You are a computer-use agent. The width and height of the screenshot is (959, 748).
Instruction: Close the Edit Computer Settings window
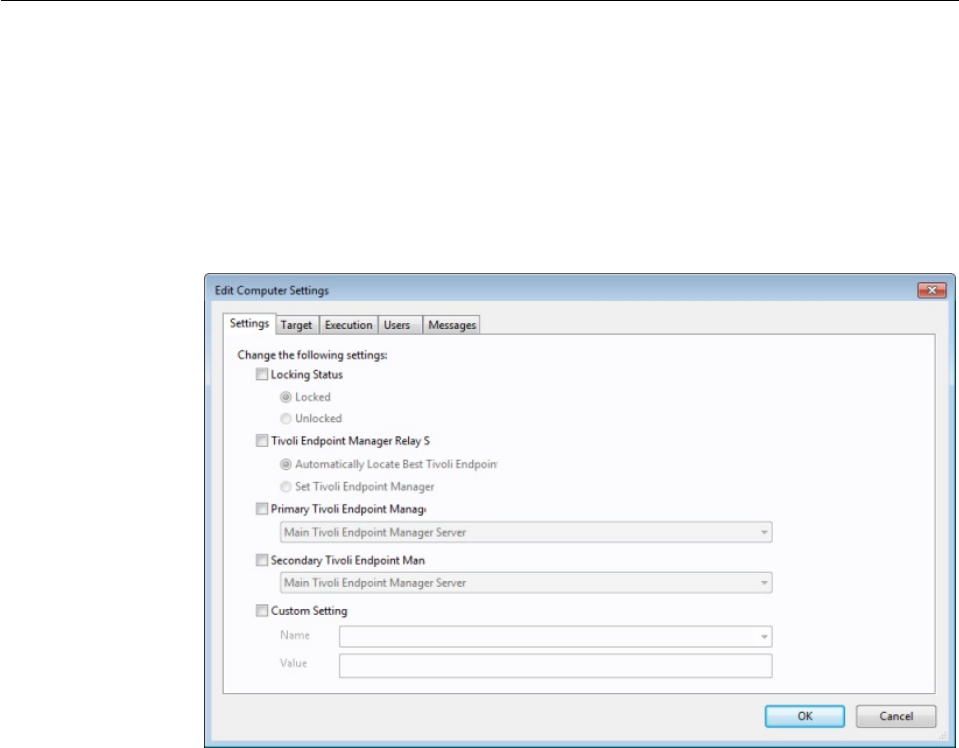932,290
